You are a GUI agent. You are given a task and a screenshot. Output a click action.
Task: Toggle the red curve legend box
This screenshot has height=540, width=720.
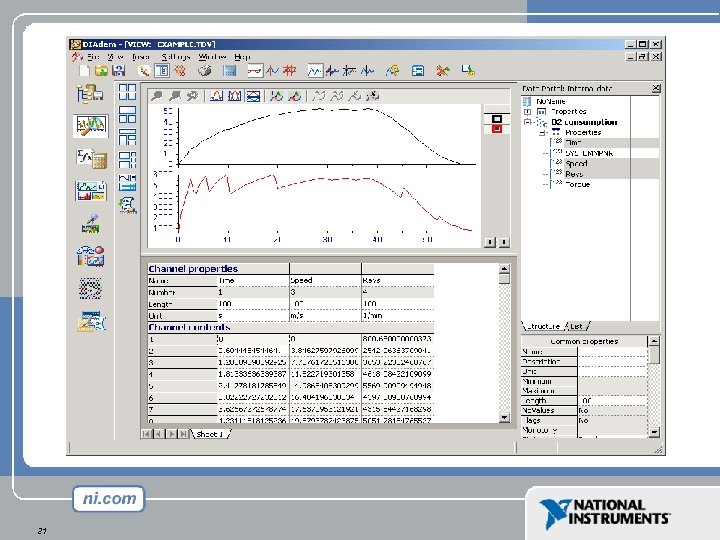click(496, 129)
